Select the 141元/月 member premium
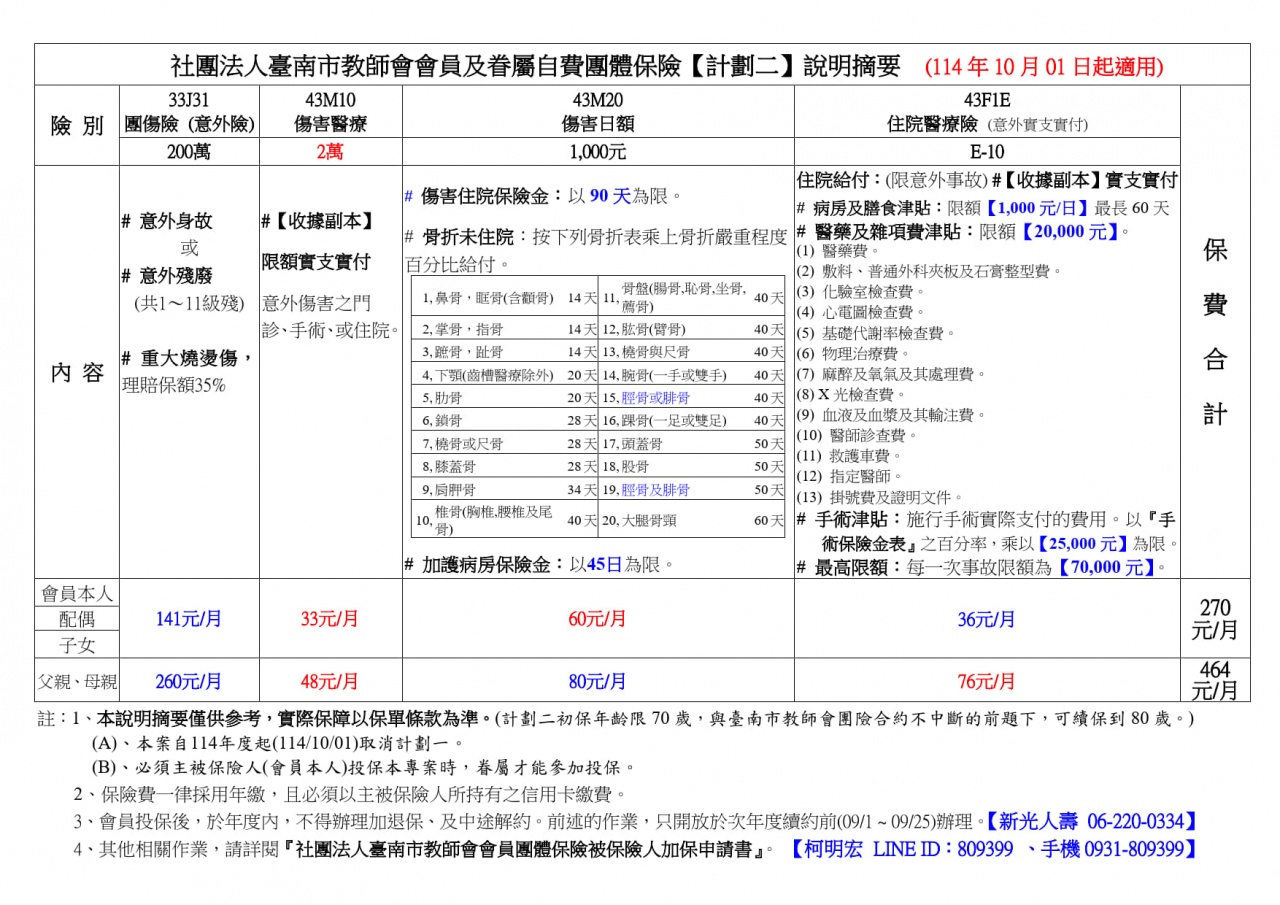Viewport: 1280px width, 905px height. click(189, 619)
